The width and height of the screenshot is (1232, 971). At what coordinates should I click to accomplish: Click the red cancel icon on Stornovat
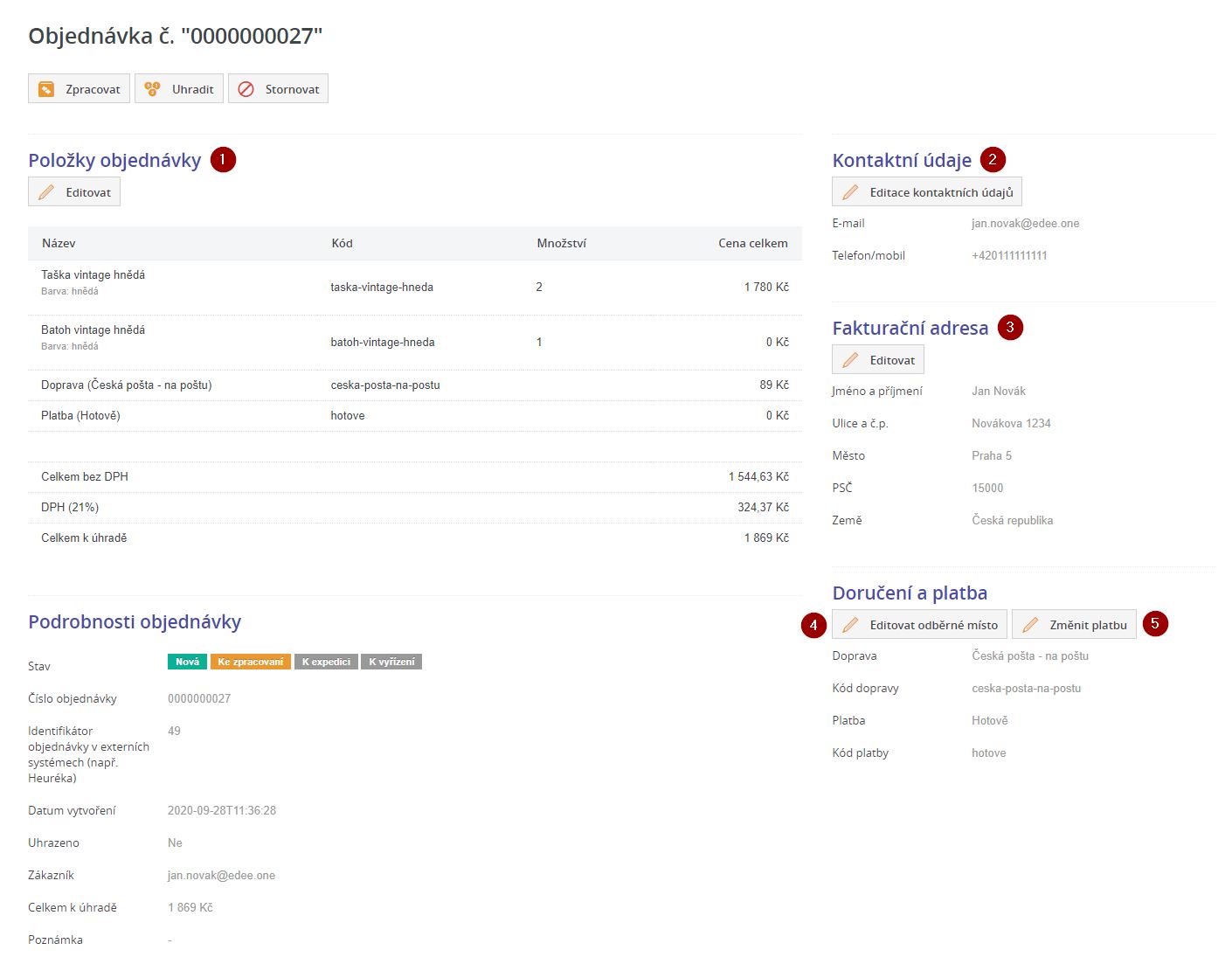point(246,89)
